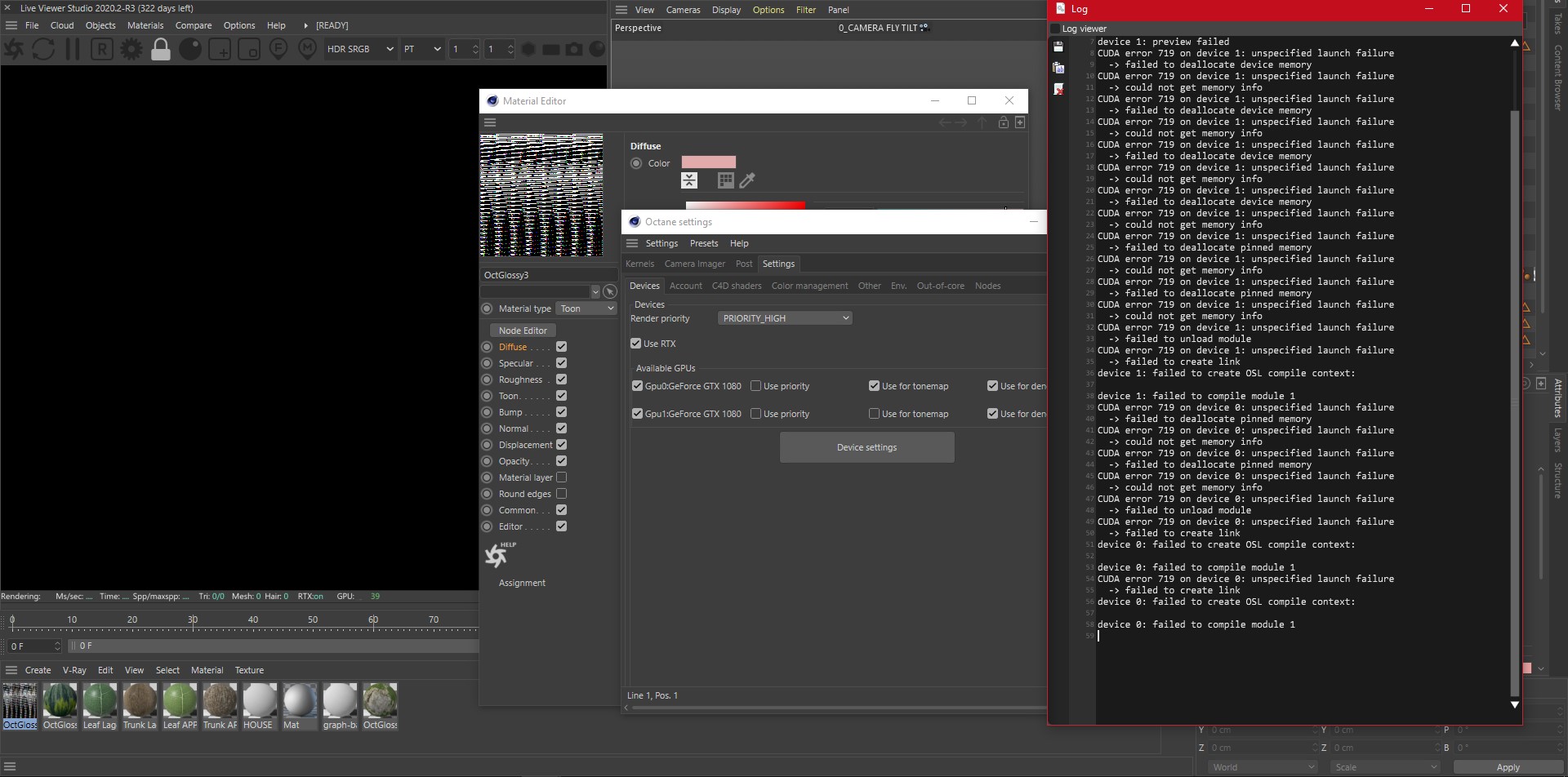Open the Material type Toon dropdown
Image resolution: width=1568 pixels, height=777 pixels.
[586, 309]
